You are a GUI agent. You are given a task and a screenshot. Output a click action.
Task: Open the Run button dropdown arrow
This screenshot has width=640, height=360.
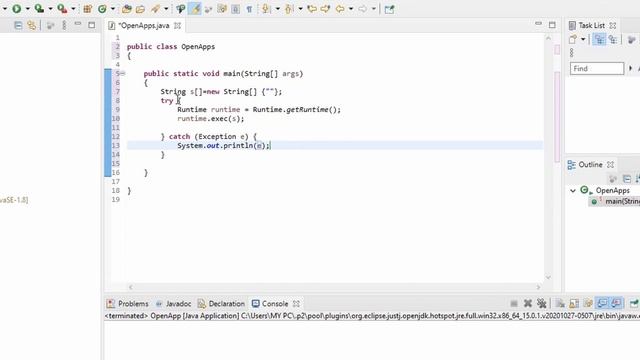click(x=28, y=9)
